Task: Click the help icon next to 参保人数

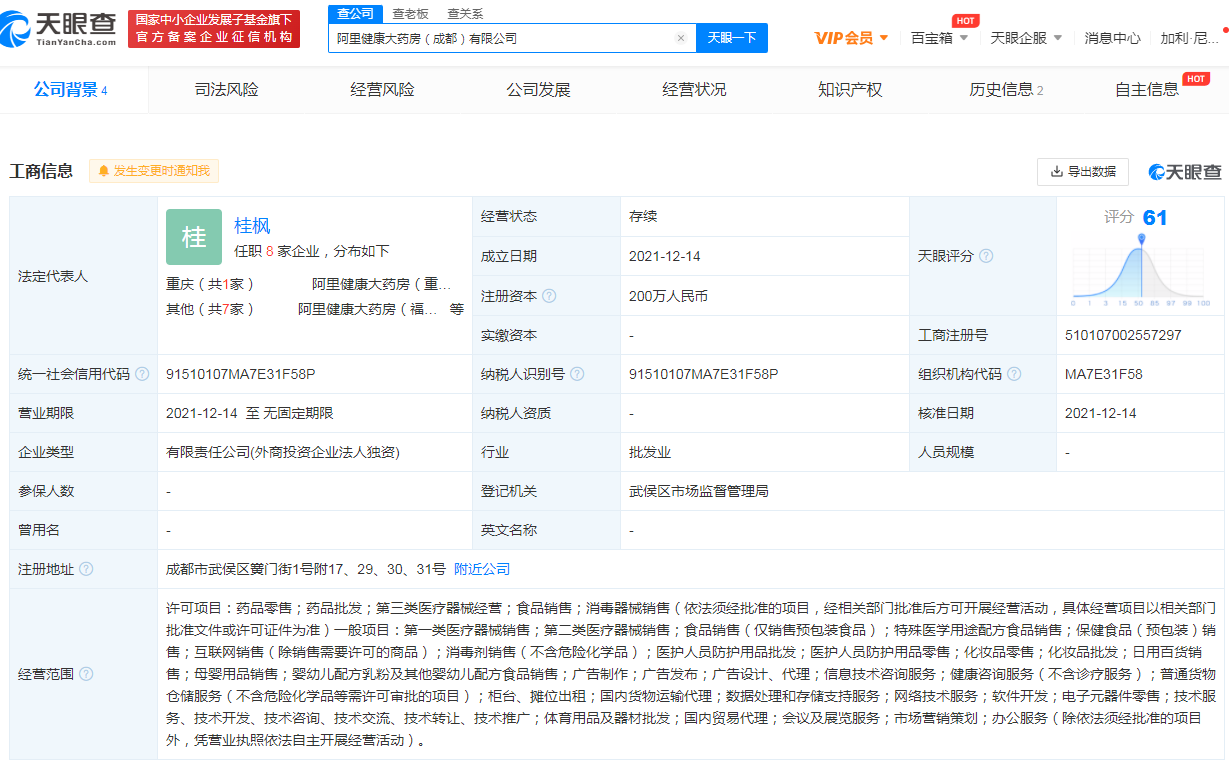Action: tap(97, 490)
